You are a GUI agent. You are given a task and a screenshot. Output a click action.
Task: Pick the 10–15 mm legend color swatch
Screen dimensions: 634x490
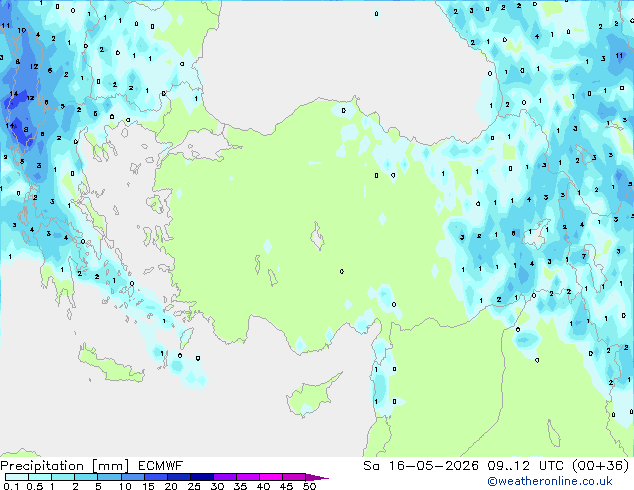click(x=132, y=477)
